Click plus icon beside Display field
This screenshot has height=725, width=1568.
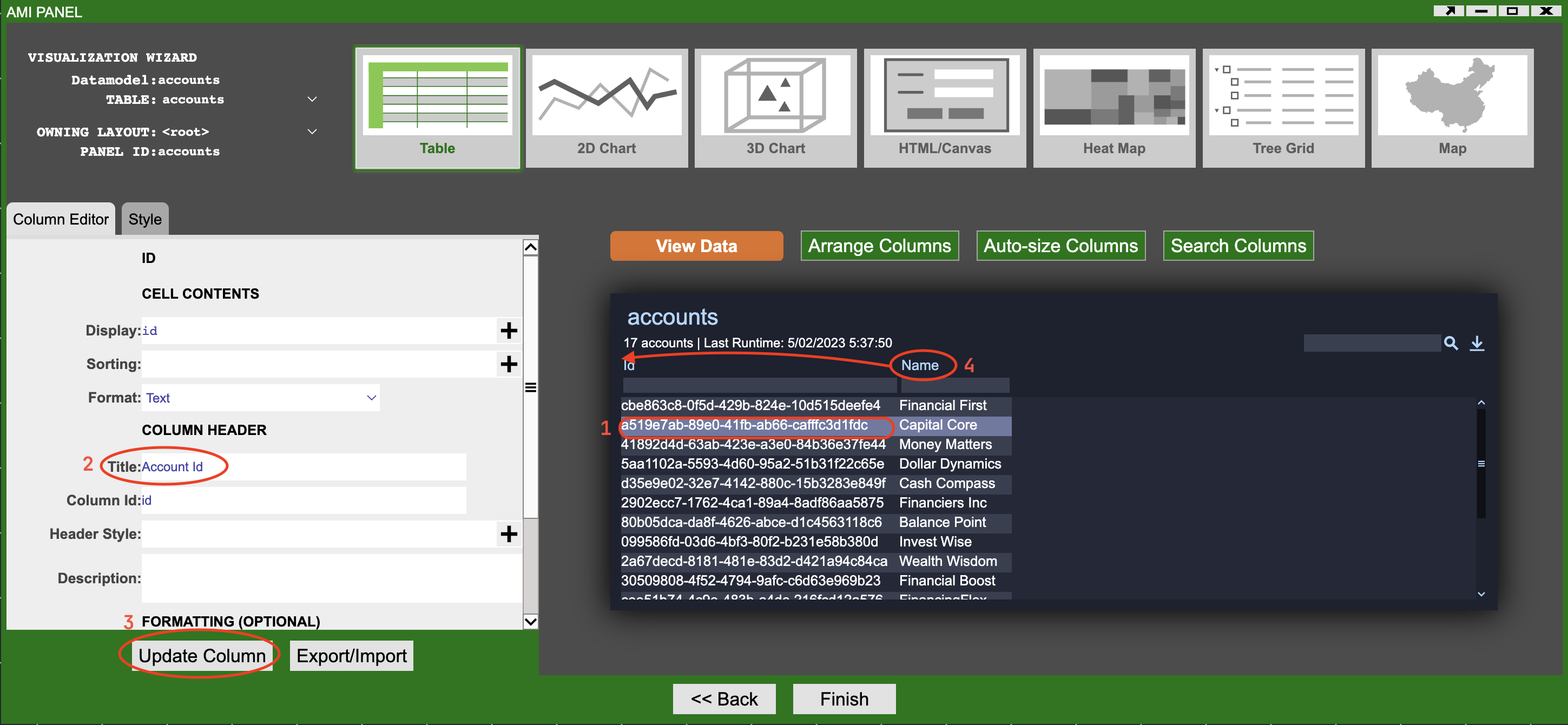pyautogui.click(x=508, y=331)
